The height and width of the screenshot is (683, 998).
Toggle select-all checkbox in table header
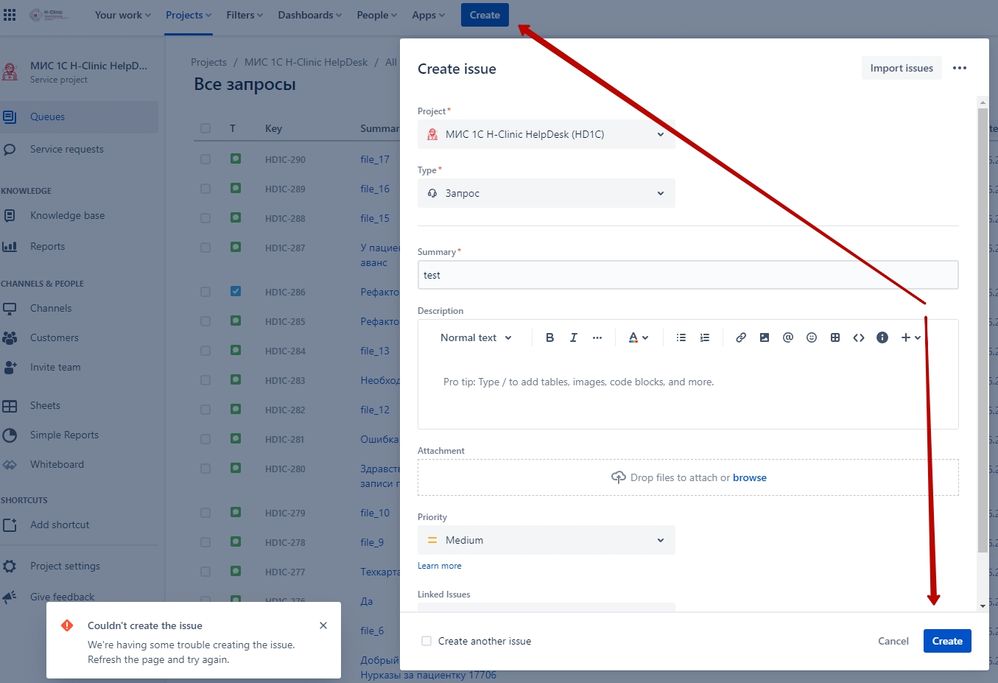(x=206, y=129)
